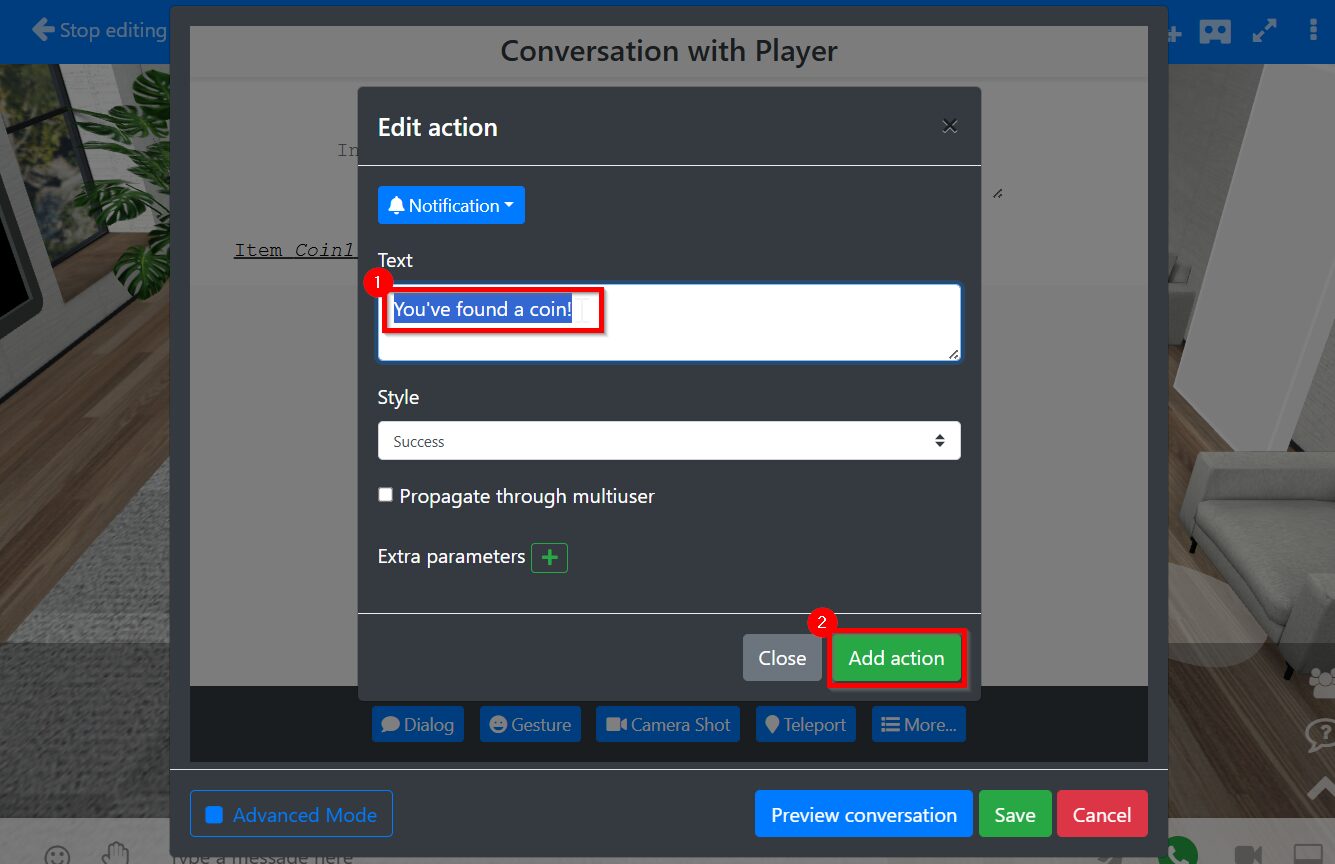Image resolution: width=1335 pixels, height=864 pixels.
Task: Click the green Add action button
Action: coord(896,658)
